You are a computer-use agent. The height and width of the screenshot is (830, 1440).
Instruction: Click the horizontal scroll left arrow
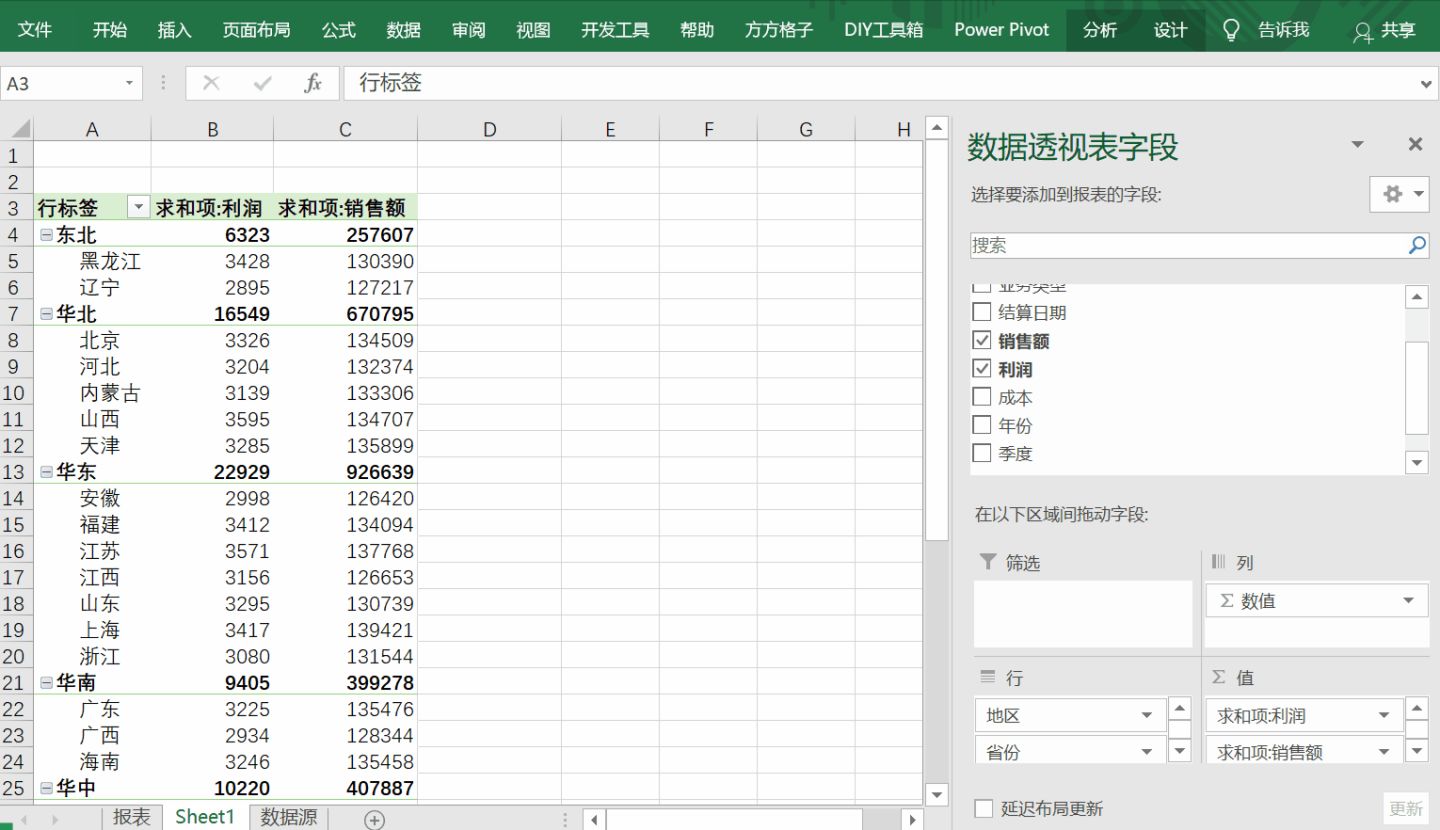pos(594,820)
